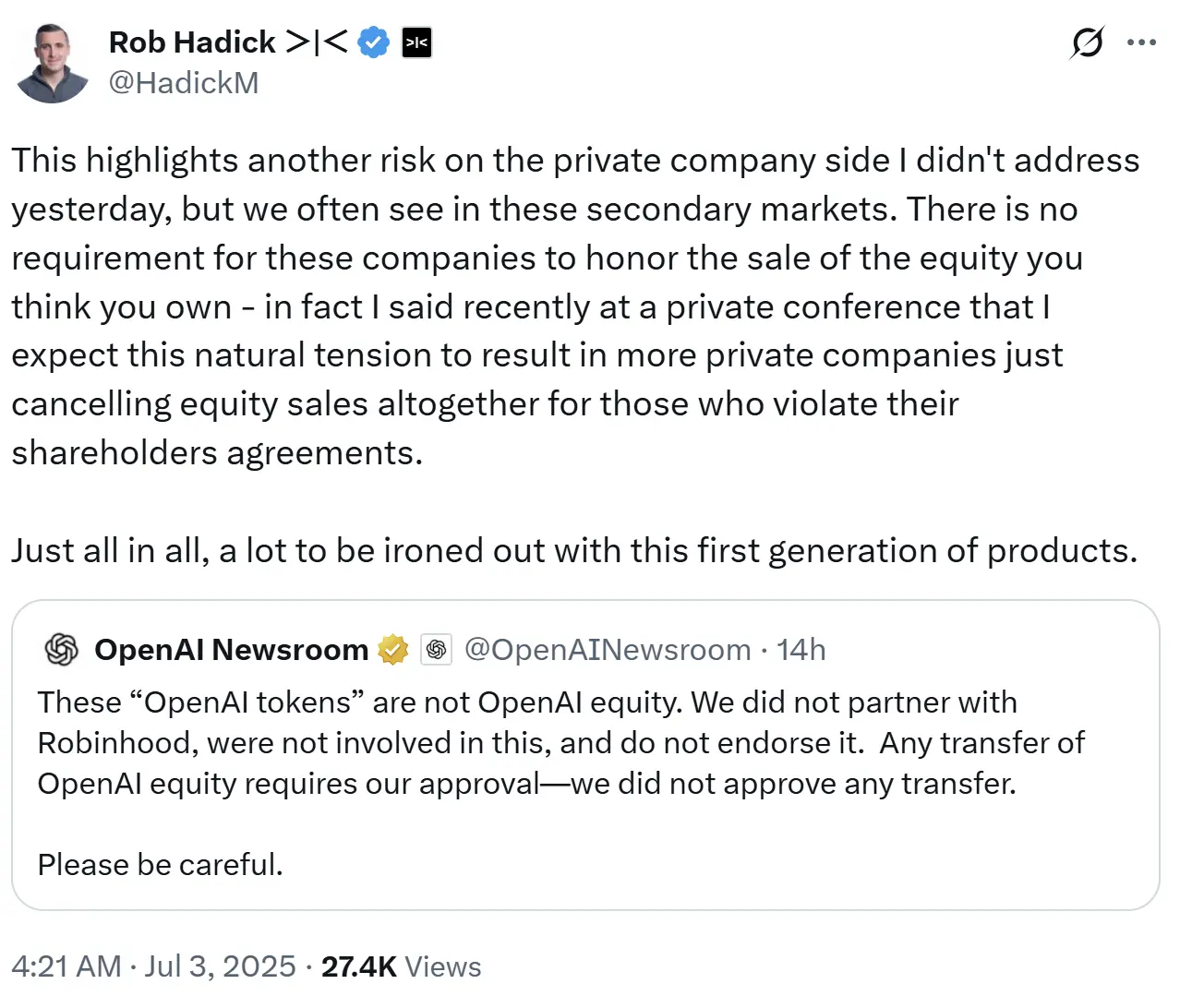1180x1008 pixels.
Task: View the 27.4K Views analytics
Action: (402, 966)
